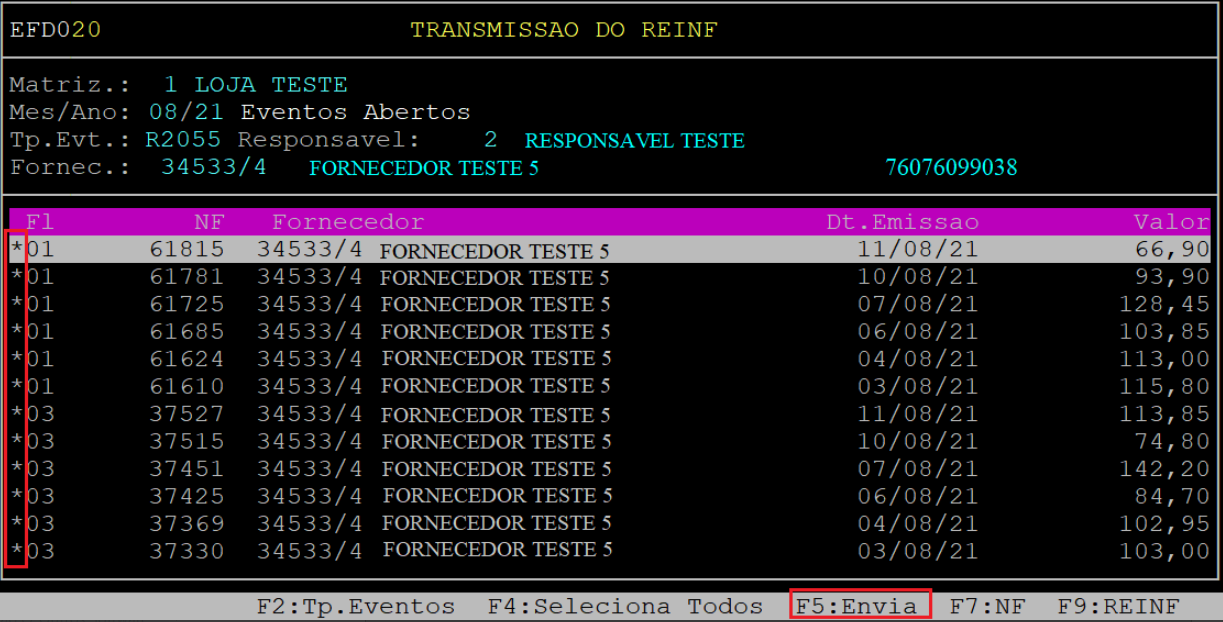Click NF number 61610

click(187, 386)
